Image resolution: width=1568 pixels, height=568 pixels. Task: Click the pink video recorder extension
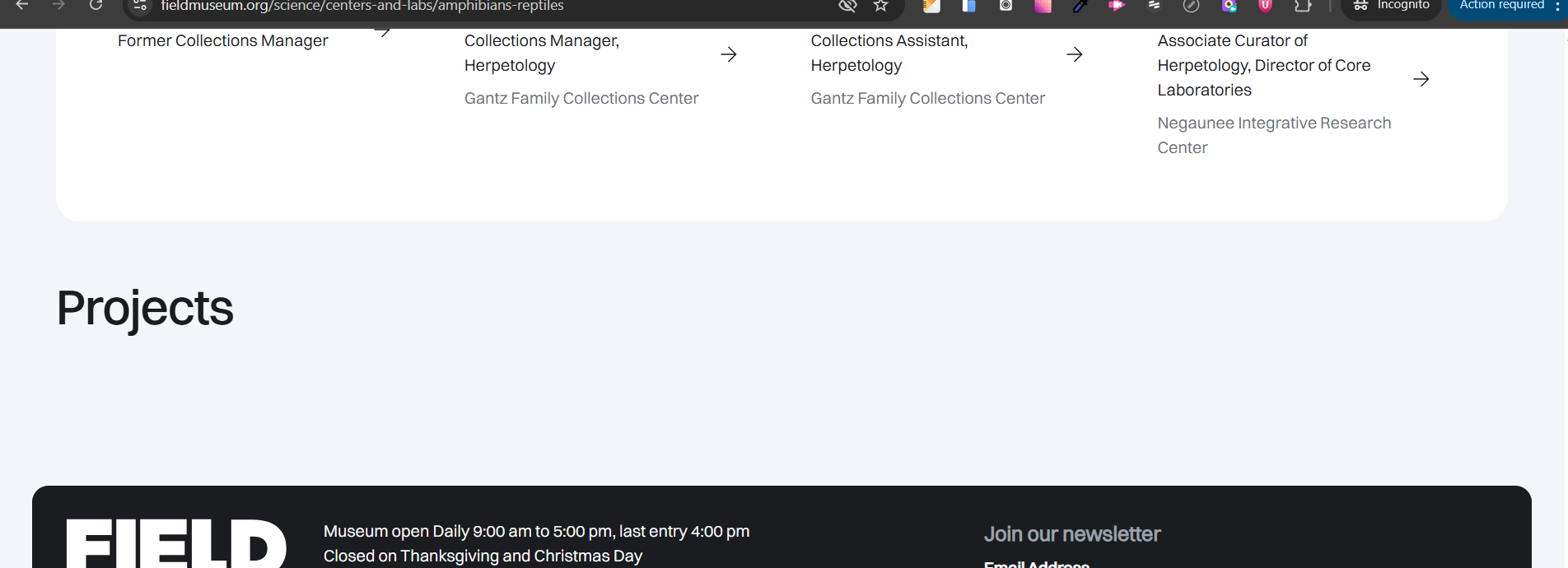click(x=1117, y=6)
